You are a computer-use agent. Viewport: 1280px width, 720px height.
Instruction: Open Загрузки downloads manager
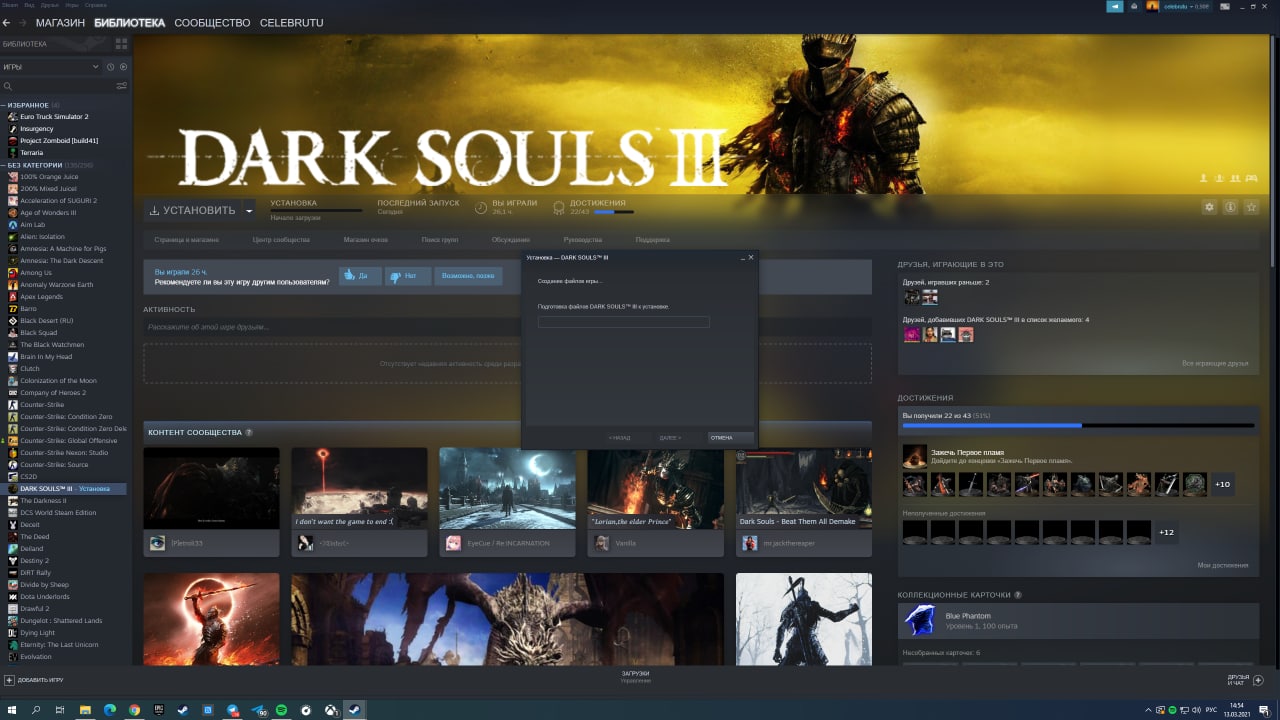click(x=635, y=677)
